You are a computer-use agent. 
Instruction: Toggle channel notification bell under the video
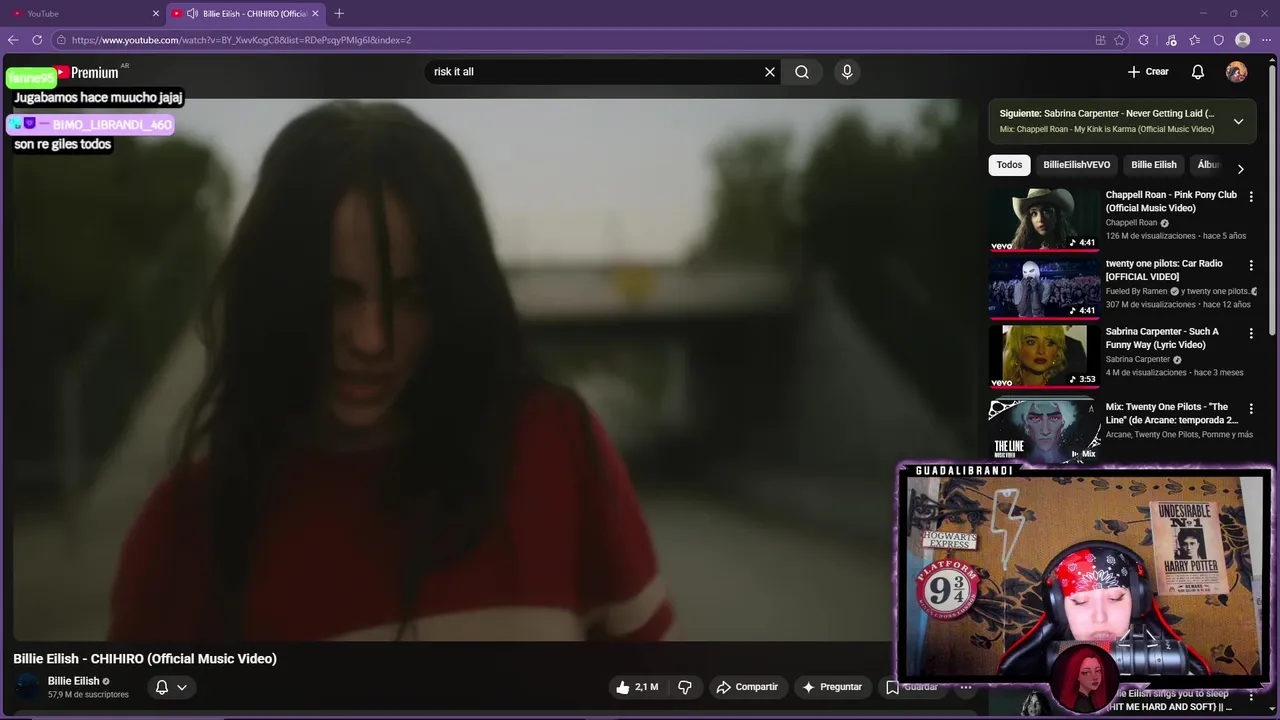pyautogui.click(x=161, y=687)
